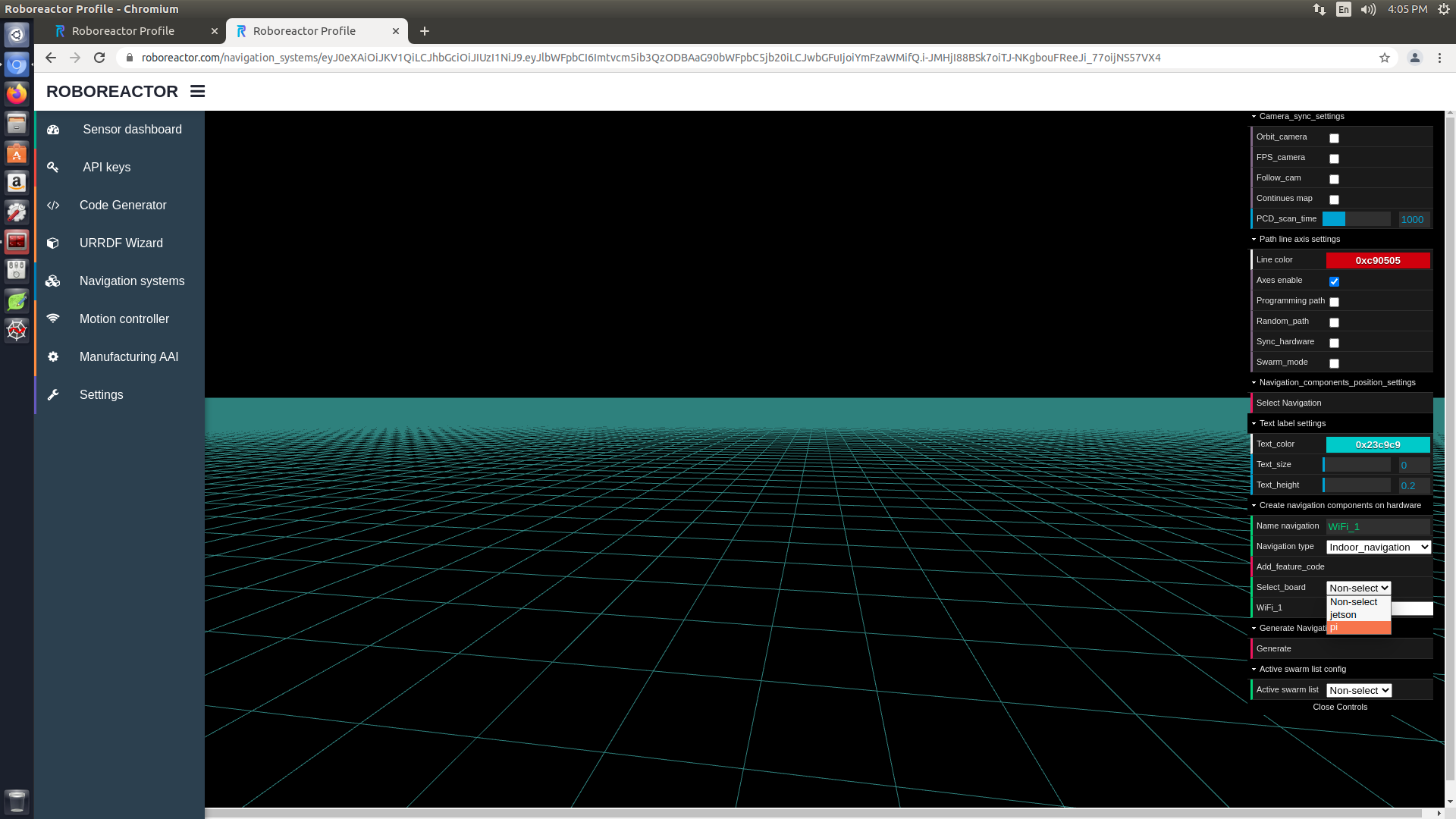
Task: Open Manufacturing AAI in the sidebar
Action: tap(120, 357)
